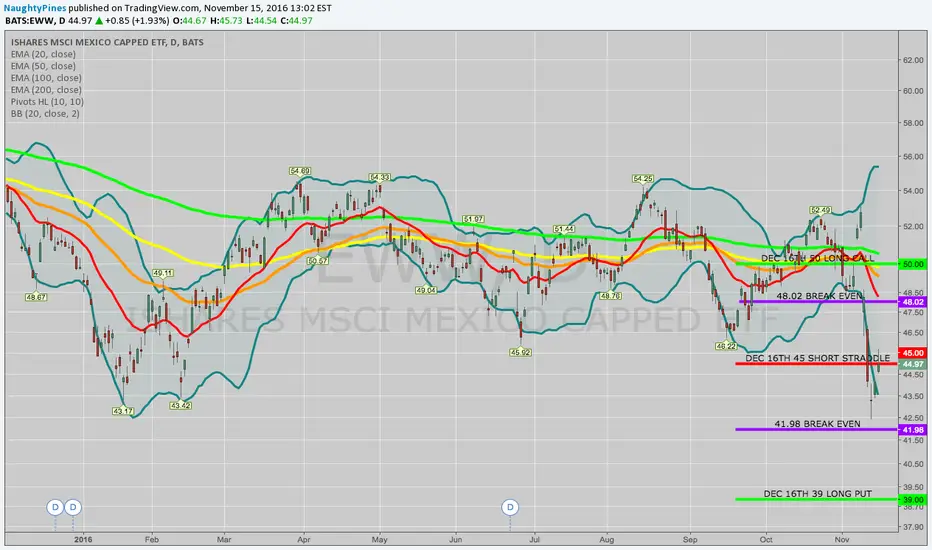932x550 pixels.
Task: Click the red 45.00 price axis tag
Action: [912, 353]
